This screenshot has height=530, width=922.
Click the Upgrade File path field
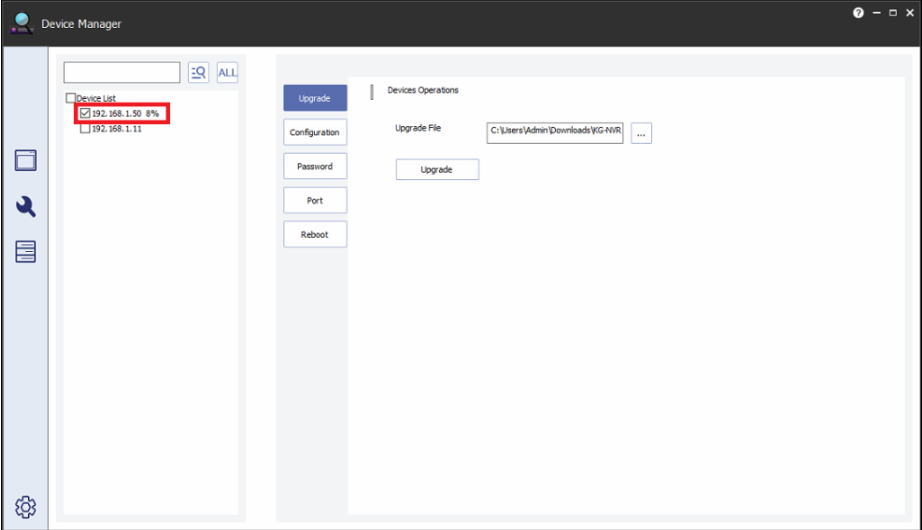pyautogui.click(x=555, y=133)
